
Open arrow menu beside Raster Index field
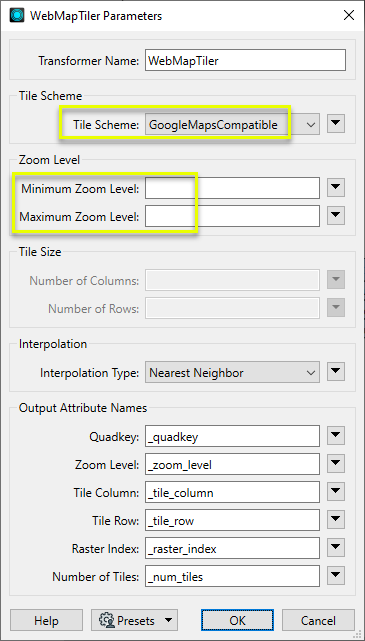[x=336, y=548]
